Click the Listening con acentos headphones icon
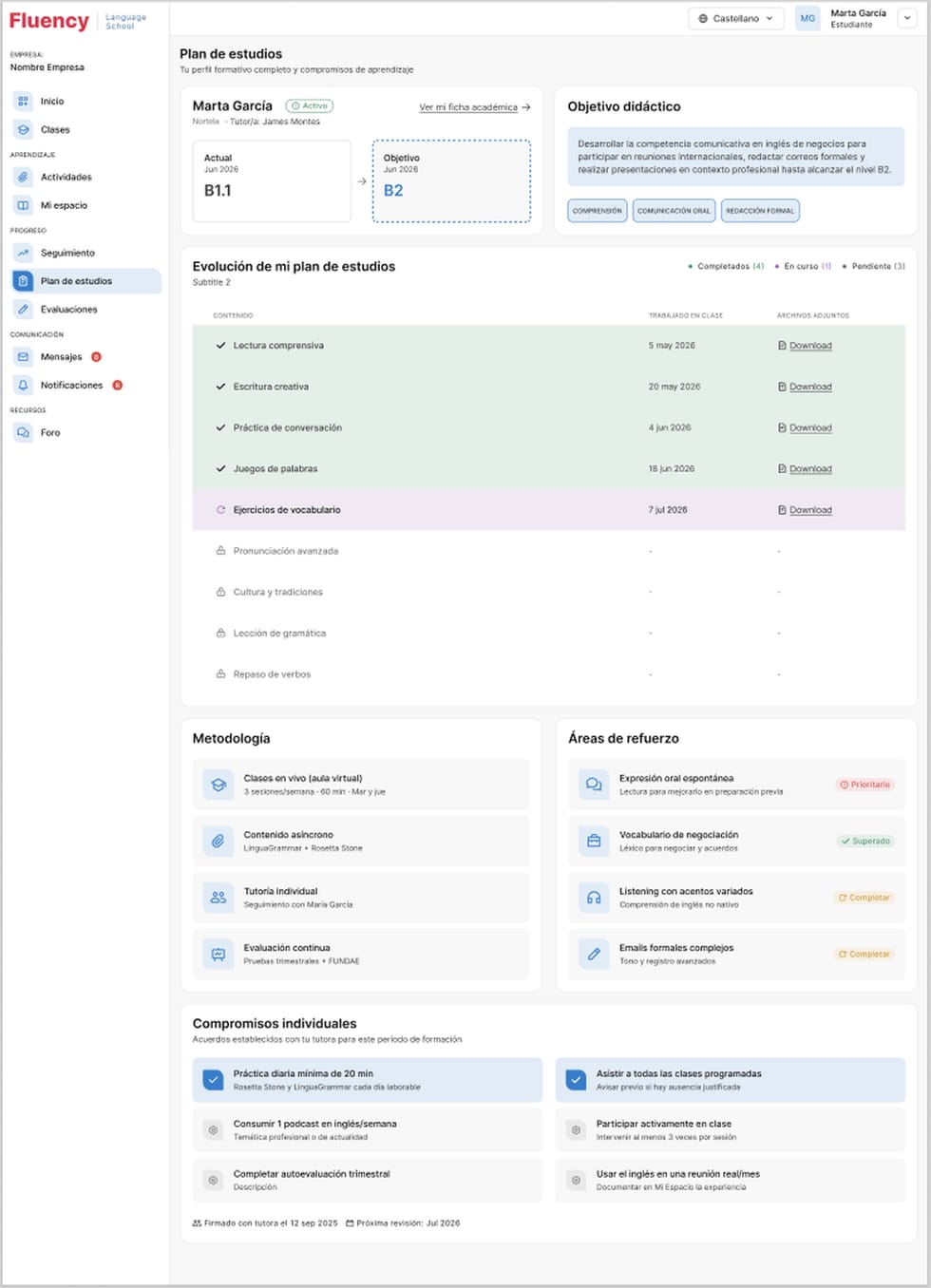Image resolution: width=931 pixels, height=1288 pixels. pyautogui.click(x=594, y=898)
